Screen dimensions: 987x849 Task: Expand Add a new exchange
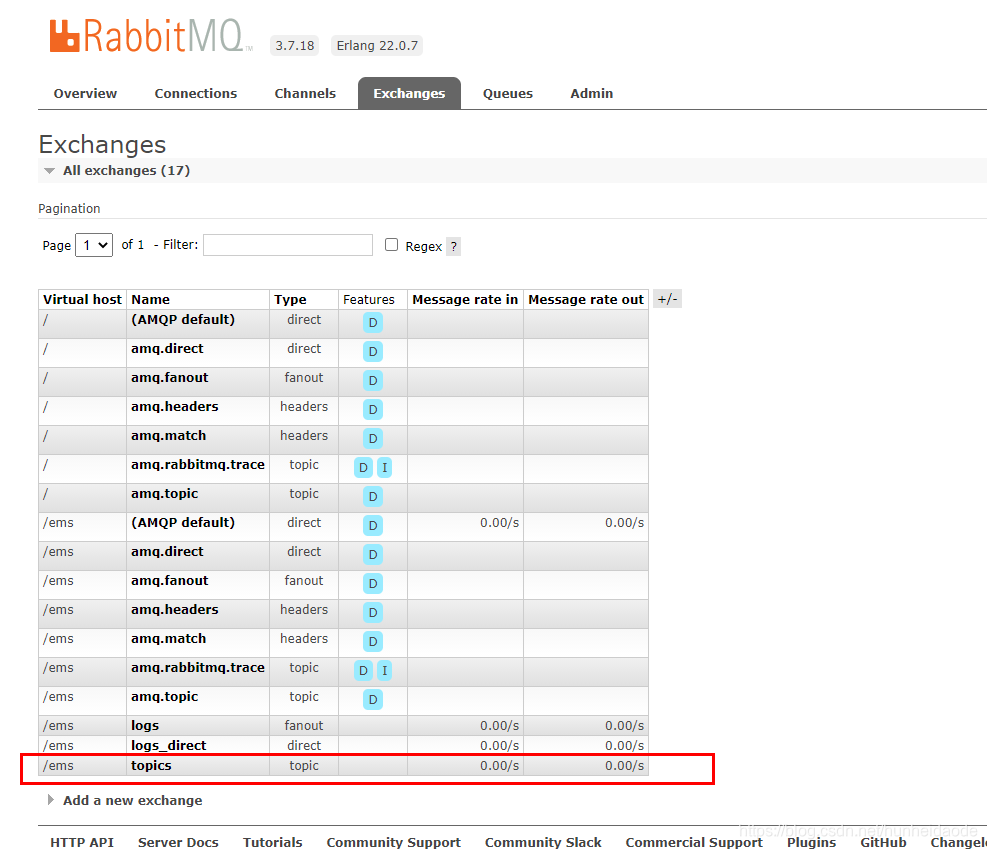pos(131,800)
